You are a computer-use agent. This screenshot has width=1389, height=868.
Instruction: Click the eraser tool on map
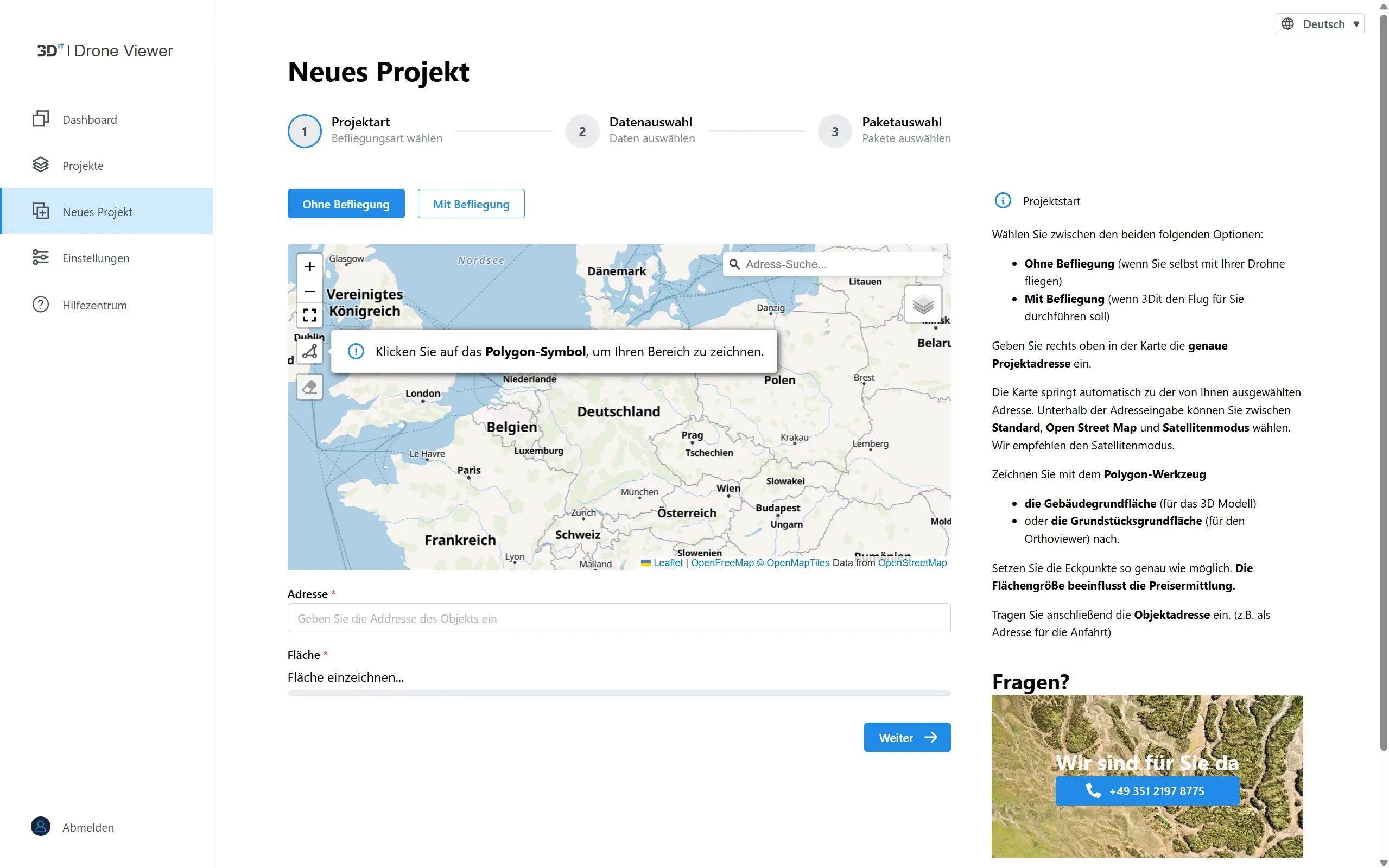[309, 387]
